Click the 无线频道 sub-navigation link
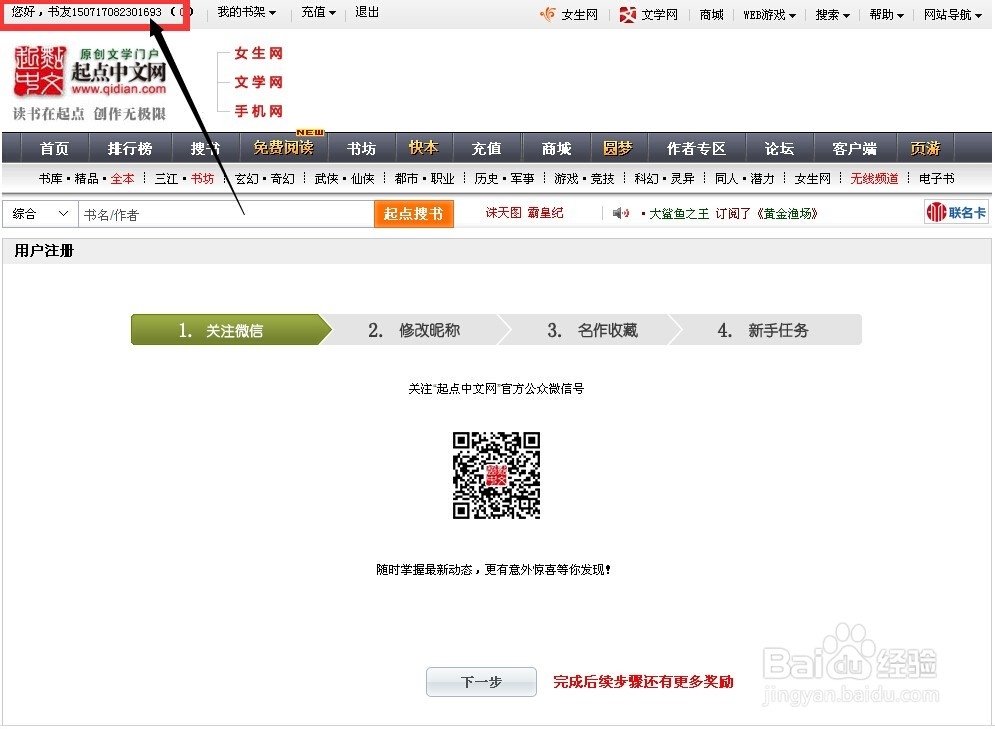995x729 pixels. click(x=874, y=179)
